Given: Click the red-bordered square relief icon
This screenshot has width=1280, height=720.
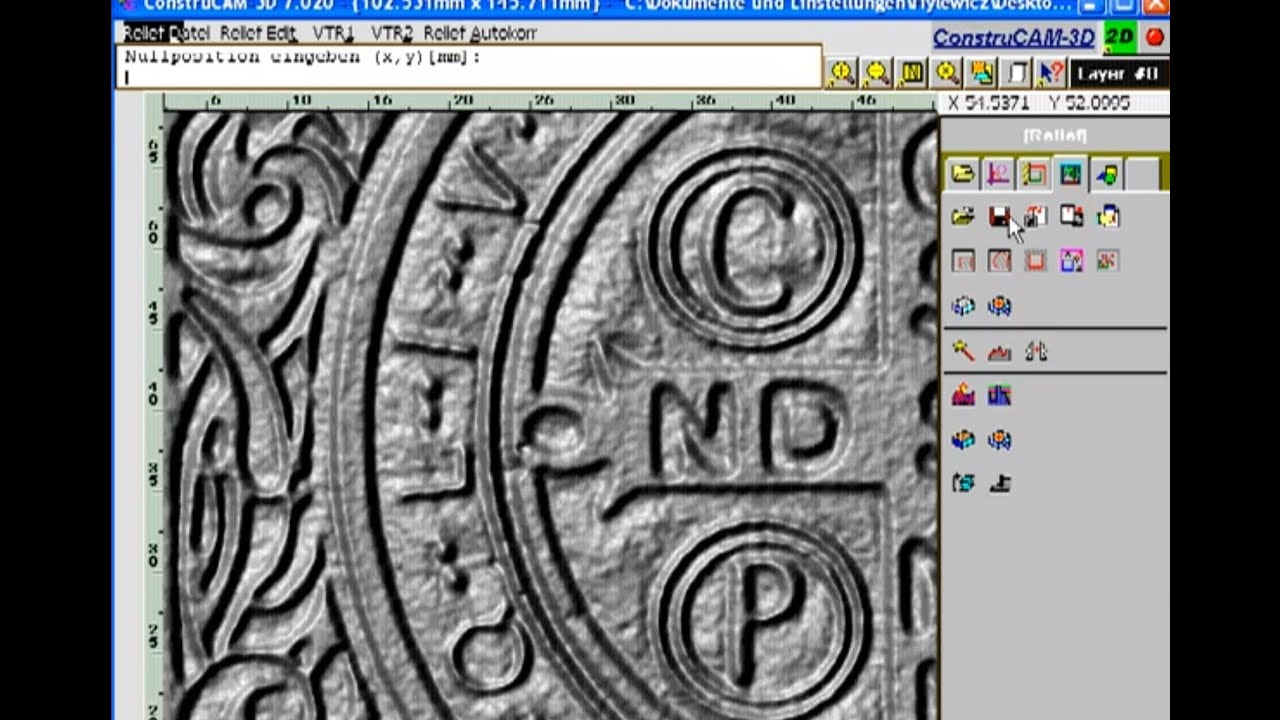Looking at the screenshot, I should (1035, 261).
